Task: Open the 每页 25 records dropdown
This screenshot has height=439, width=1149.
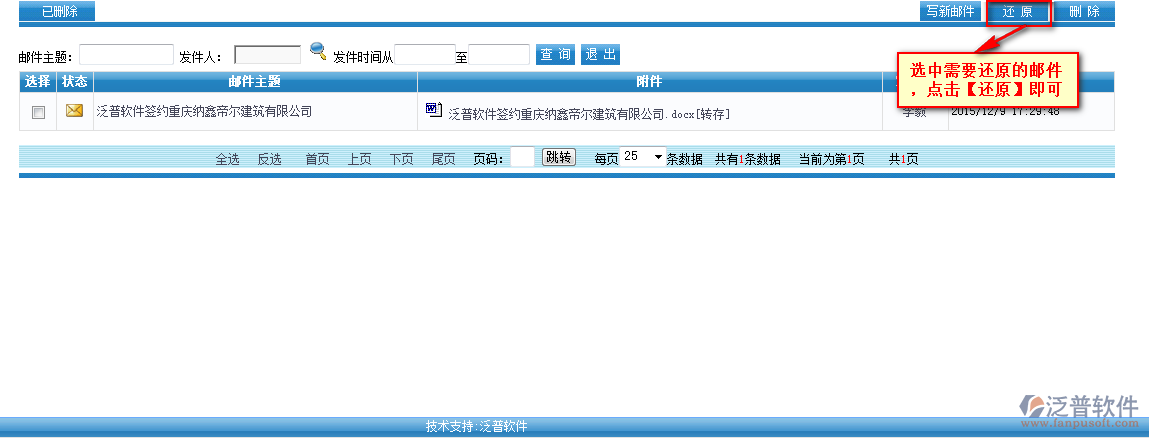Action: tap(643, 157)
